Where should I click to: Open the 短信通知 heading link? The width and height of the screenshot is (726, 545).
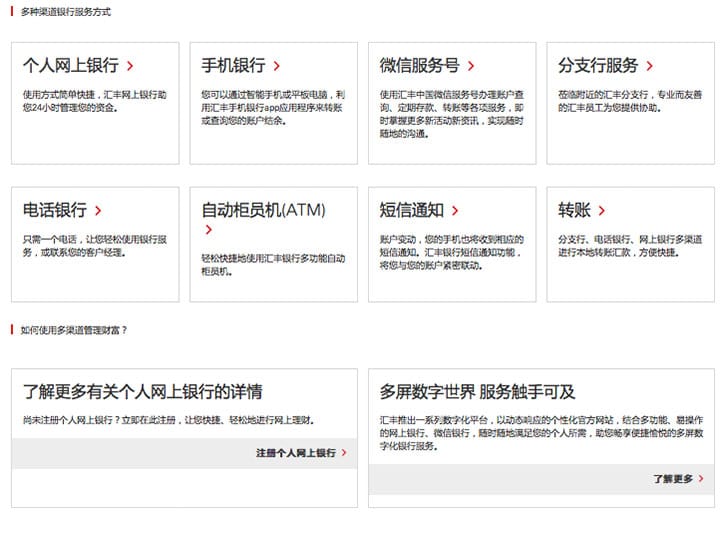412,210
